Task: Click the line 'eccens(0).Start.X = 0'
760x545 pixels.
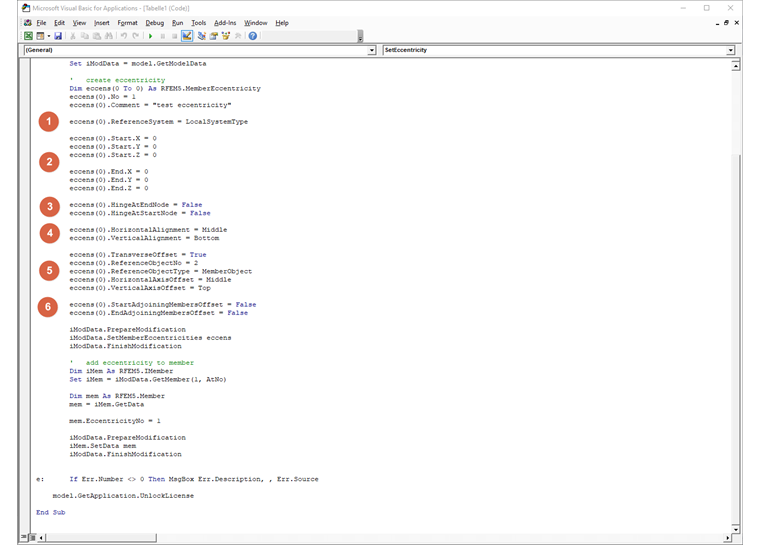Action: pyautogui.click(x=113, y=138)
